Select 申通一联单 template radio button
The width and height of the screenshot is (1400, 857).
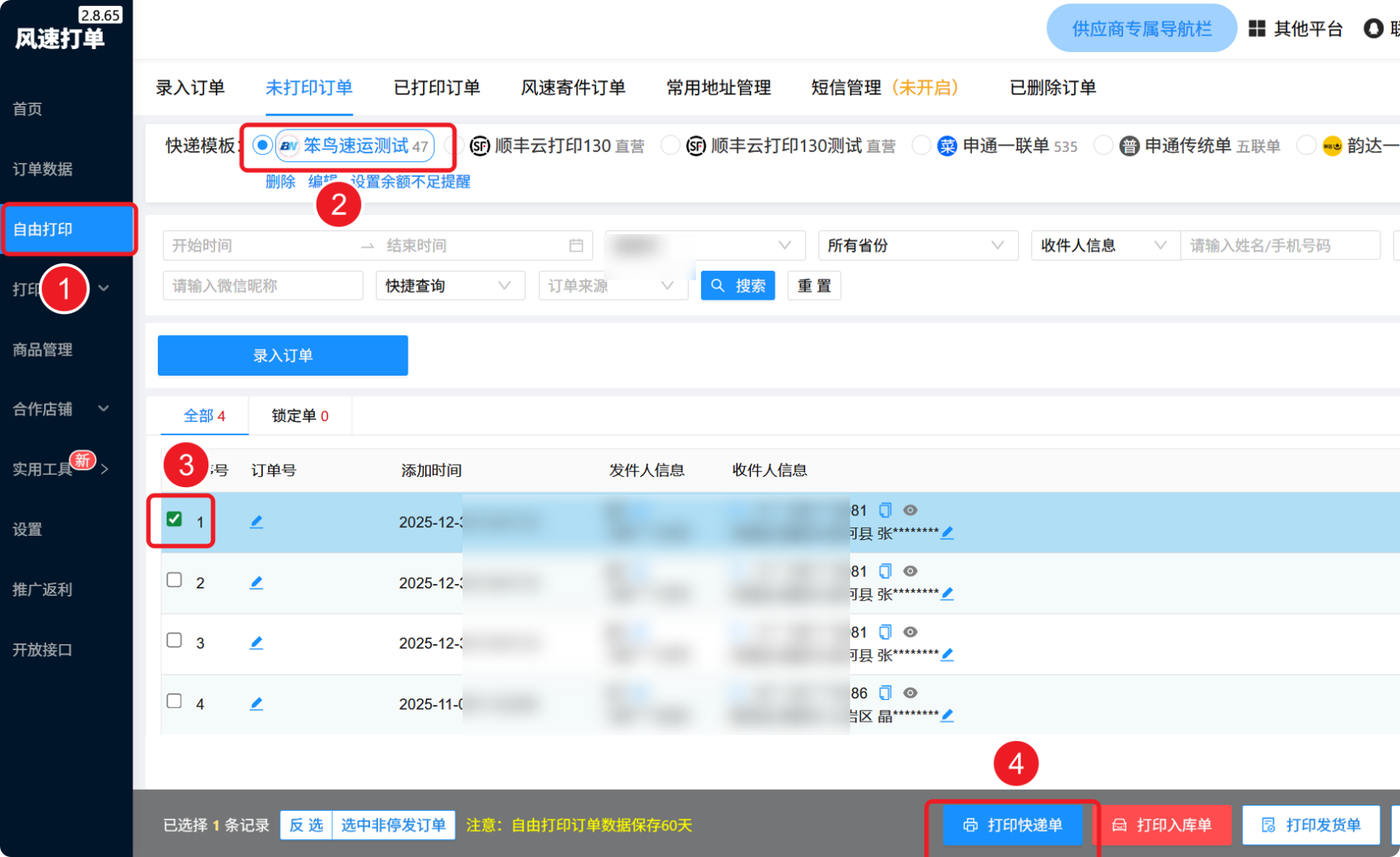click(921, 145)
